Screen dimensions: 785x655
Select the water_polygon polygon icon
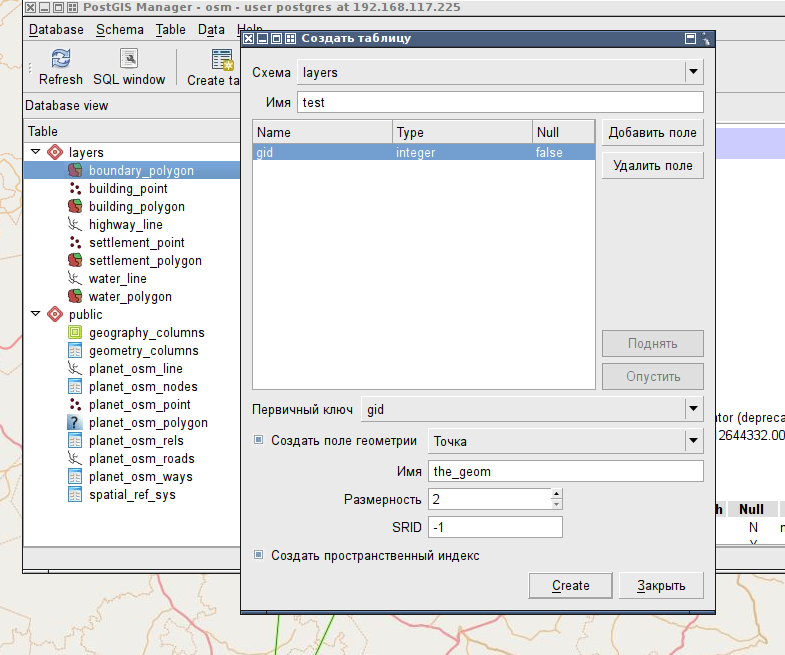pyautogui.click(x=74, y=297)
